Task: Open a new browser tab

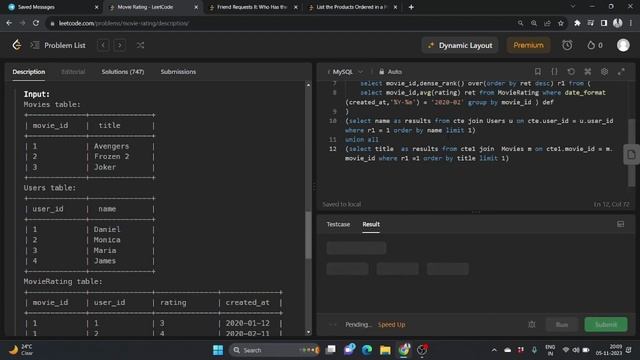Action: click(411, 7)
